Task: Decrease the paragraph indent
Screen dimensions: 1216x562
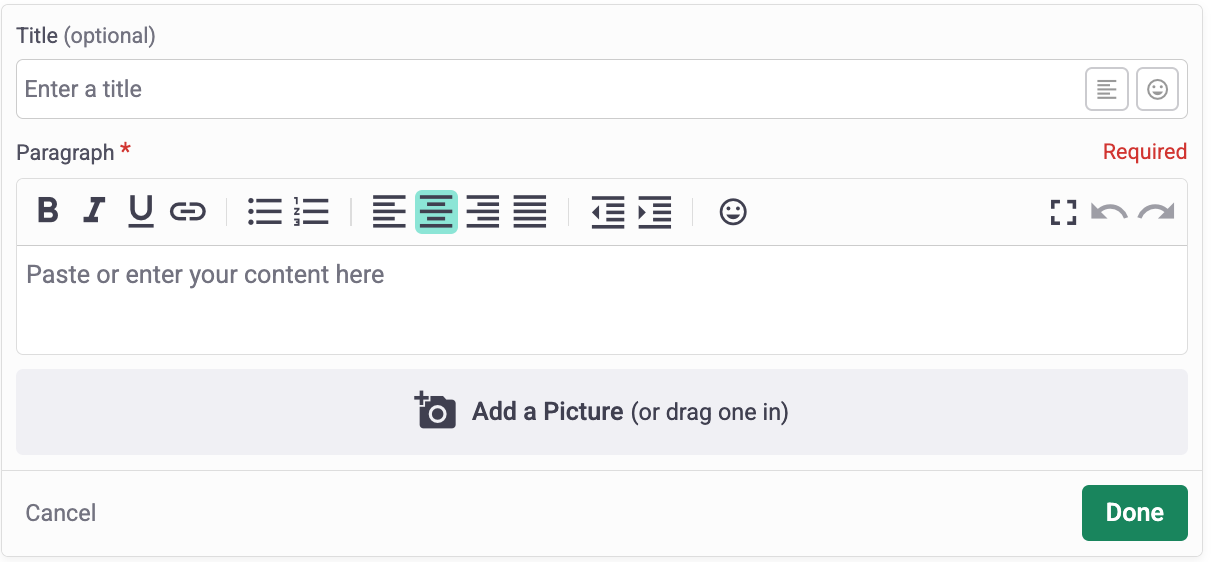Action: click(x=608, y=211)
